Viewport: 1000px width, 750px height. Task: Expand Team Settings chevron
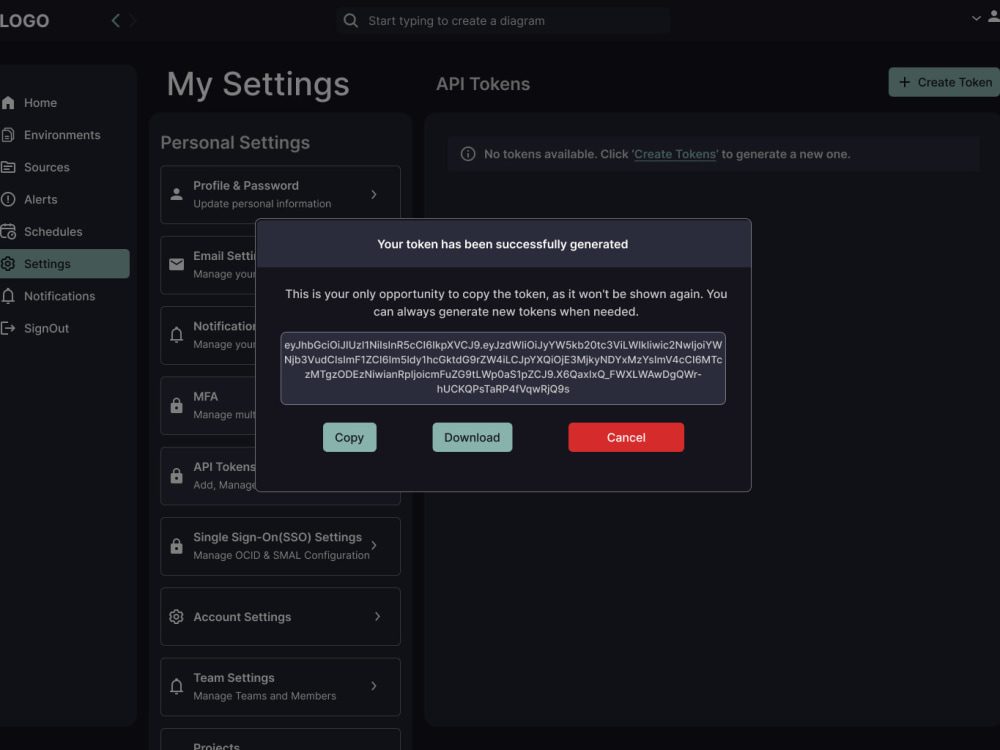[374, 686]
